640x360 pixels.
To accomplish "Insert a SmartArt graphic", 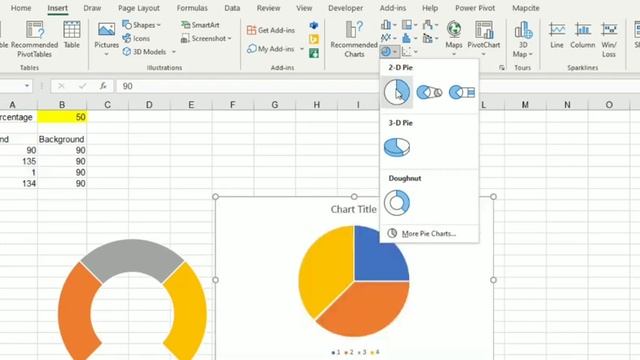I will [x=200, y=25].
